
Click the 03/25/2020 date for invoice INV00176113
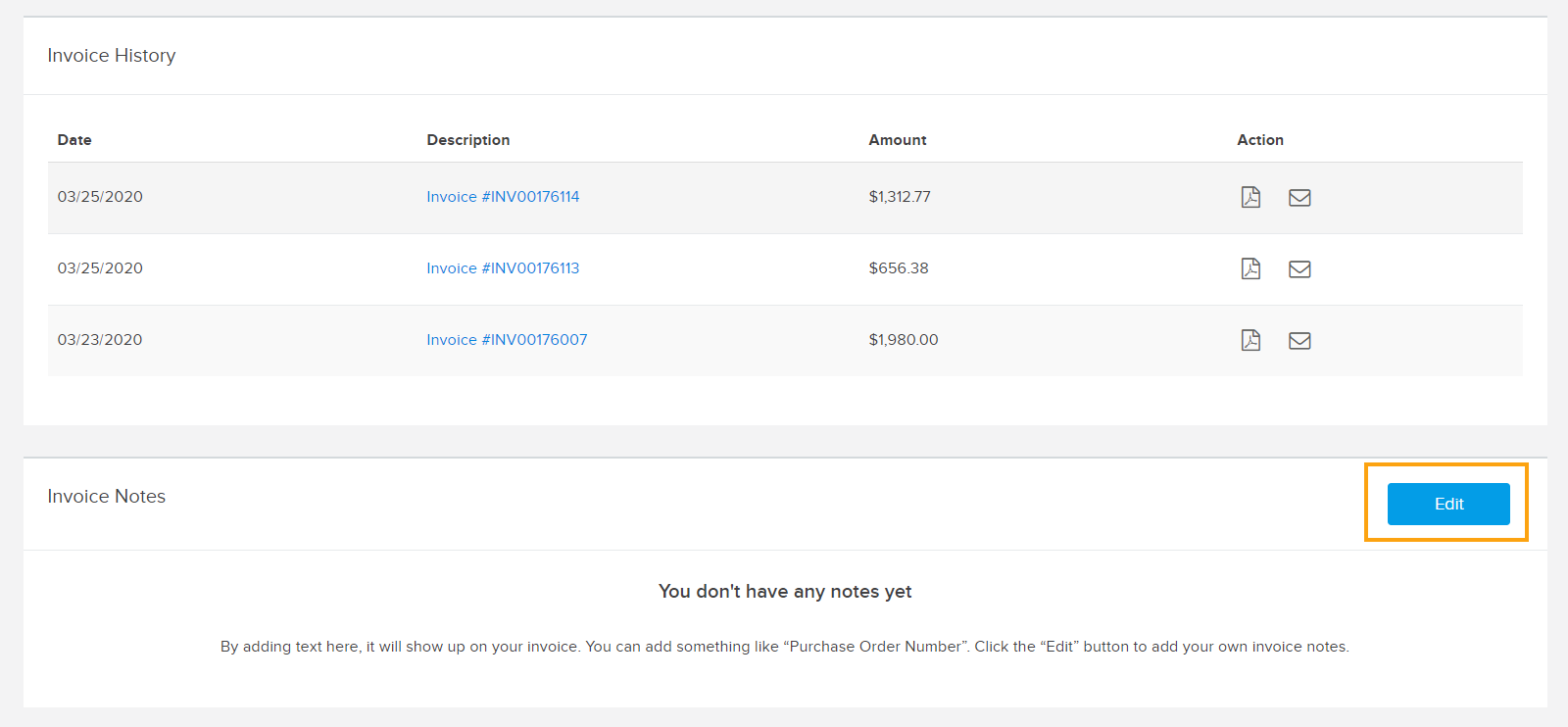tap(100, 268)
